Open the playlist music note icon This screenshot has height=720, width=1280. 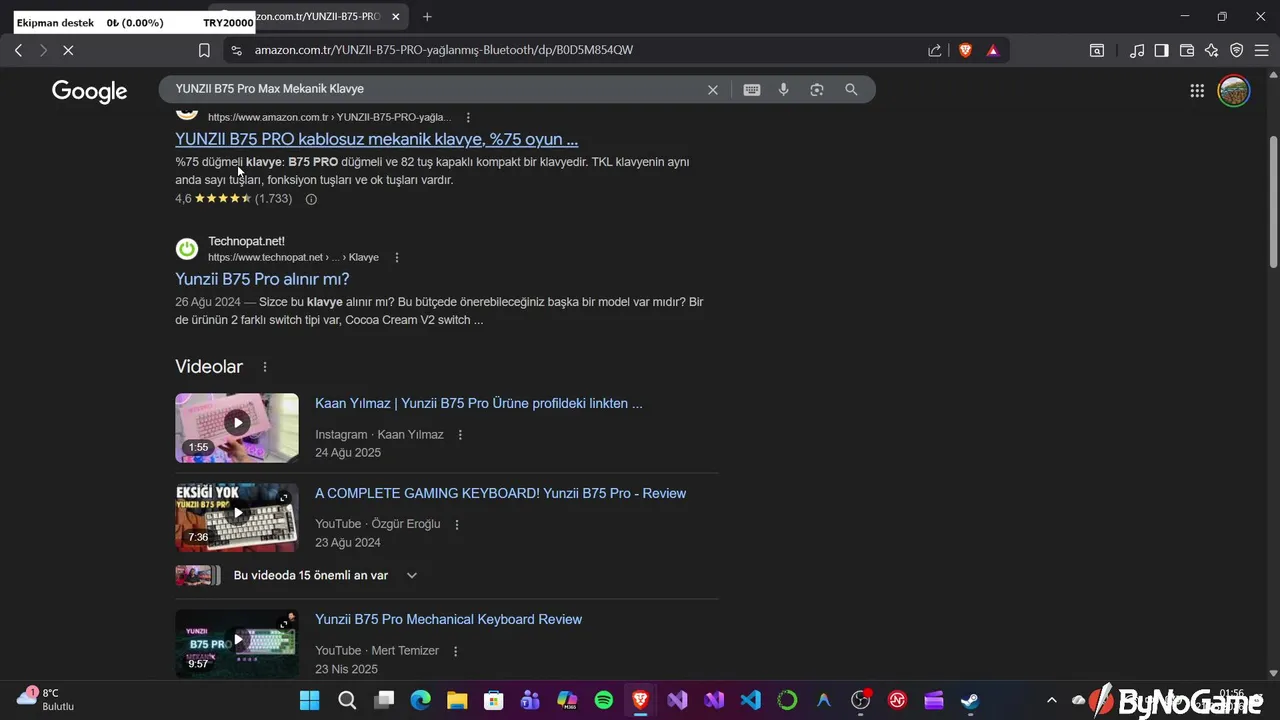pyautogui.click(x=1137, y=50)
